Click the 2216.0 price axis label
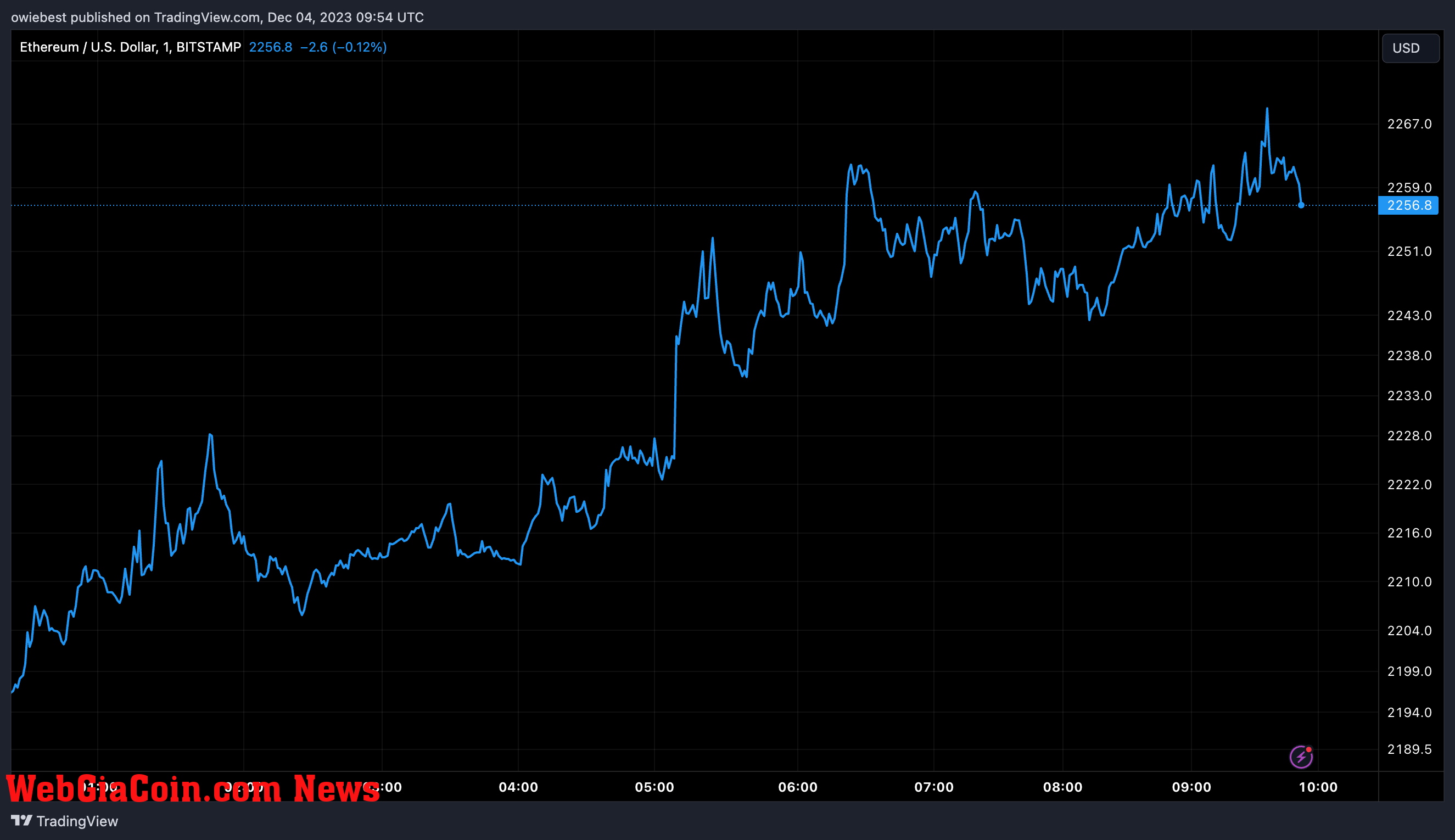This screenshot has height=840, width=1455. (1409, 533)
